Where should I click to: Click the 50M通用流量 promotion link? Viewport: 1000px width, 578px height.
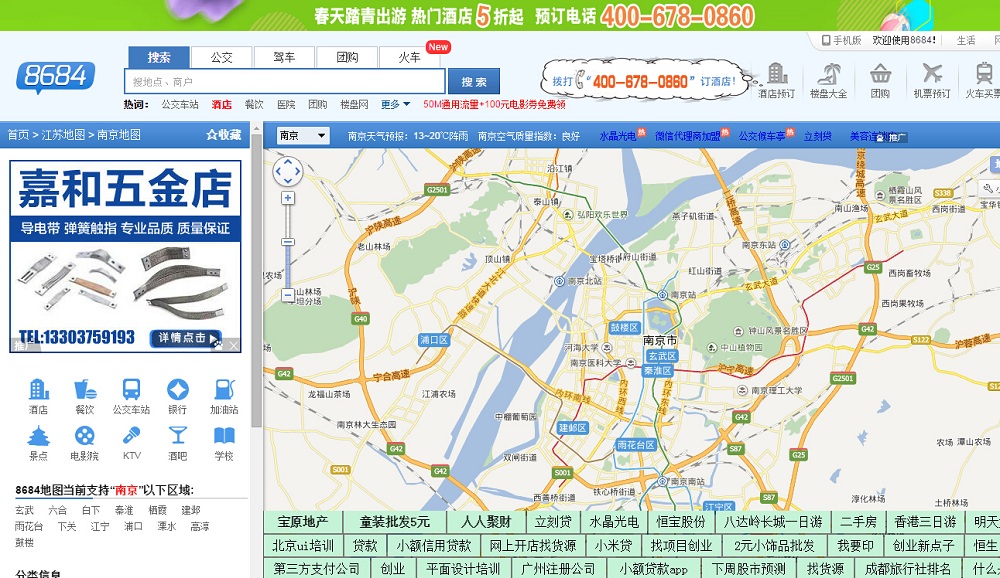click(x=494, y=104)
